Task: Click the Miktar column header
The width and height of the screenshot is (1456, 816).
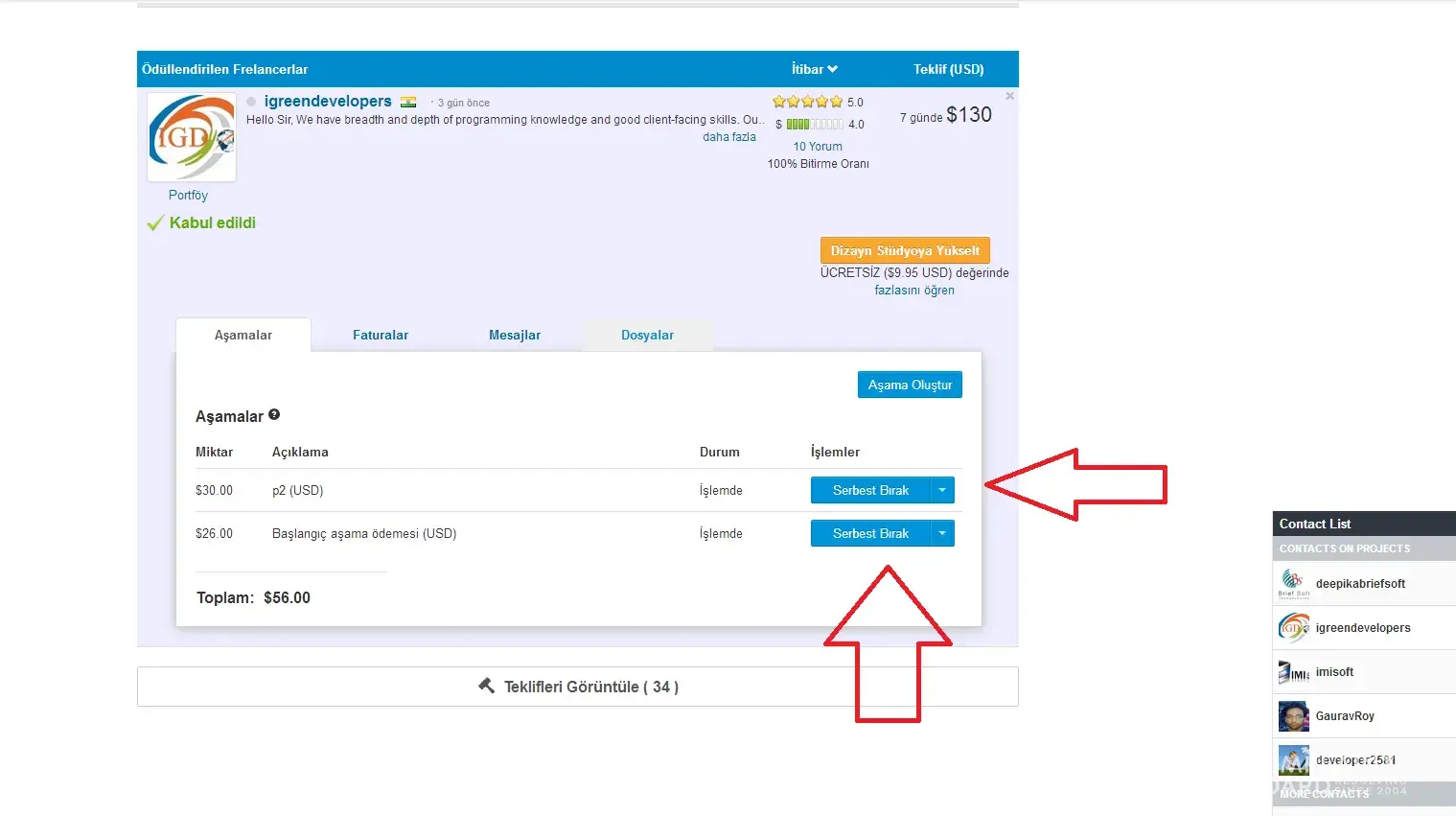Action: click(214, 452)
